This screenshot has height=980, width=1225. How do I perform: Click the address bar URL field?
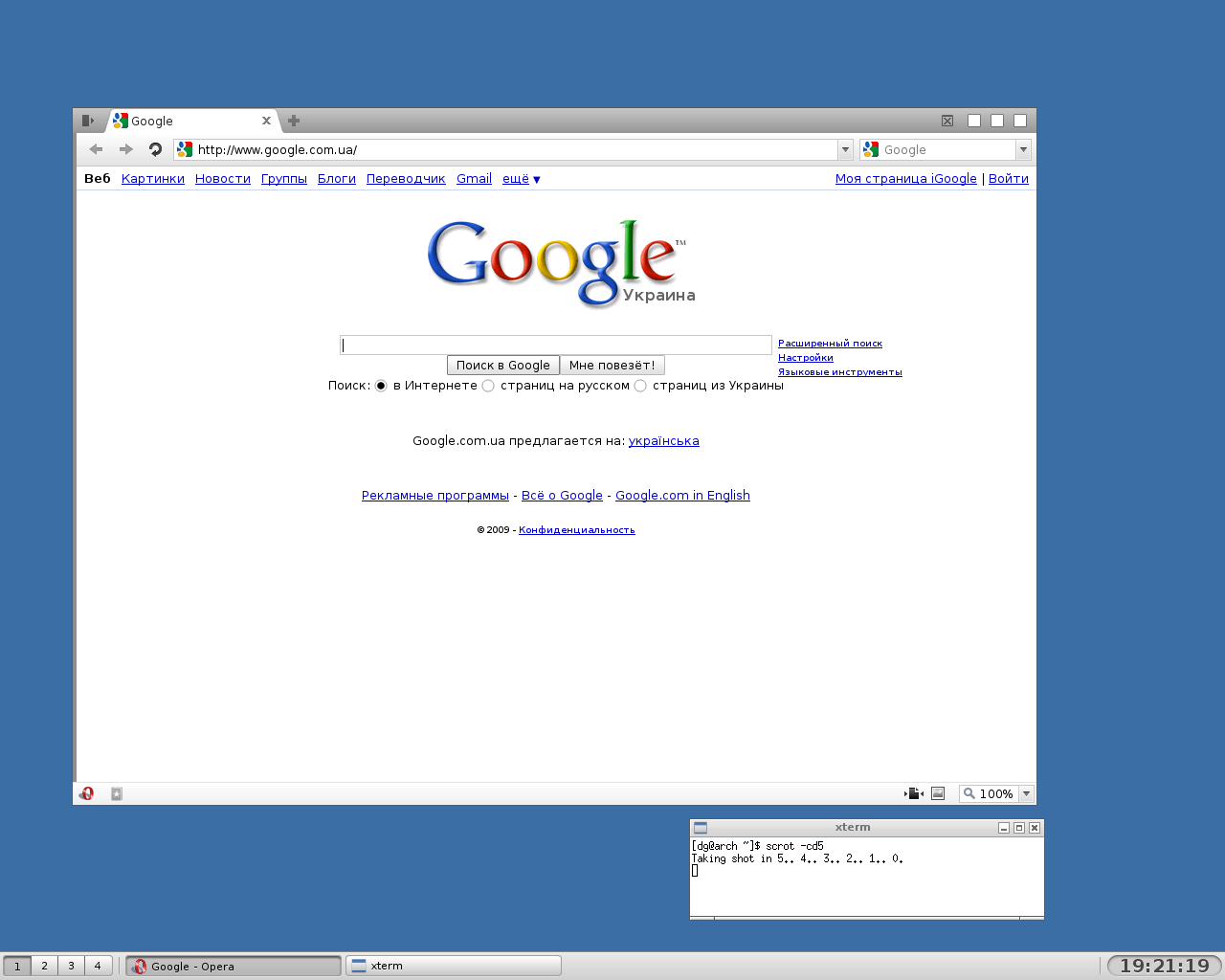click(x=515, y=149)
